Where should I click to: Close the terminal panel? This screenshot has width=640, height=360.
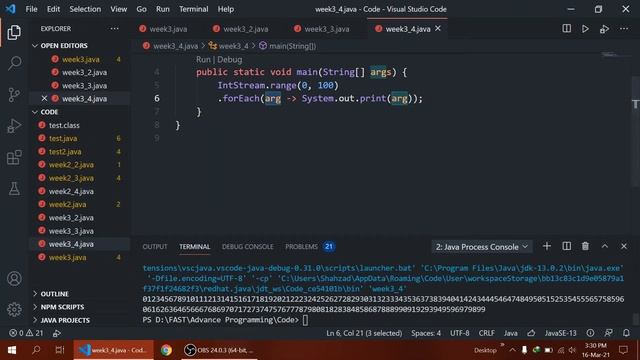(x=624, y=246)
